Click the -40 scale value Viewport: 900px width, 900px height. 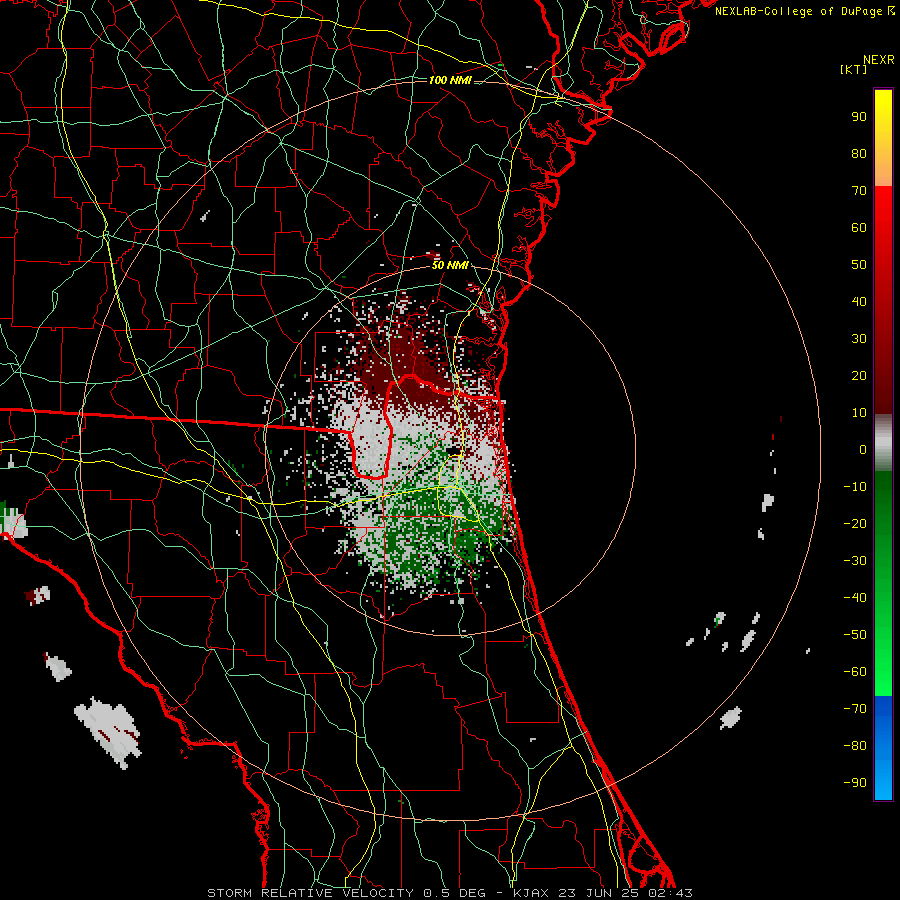pyautogui.click(x=855, y=598)
